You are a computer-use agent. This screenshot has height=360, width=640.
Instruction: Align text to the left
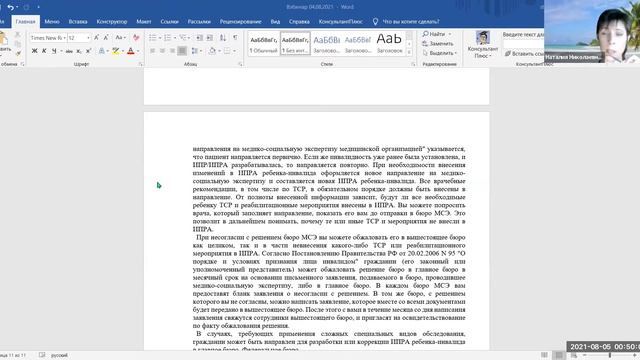tap(153, 51)
